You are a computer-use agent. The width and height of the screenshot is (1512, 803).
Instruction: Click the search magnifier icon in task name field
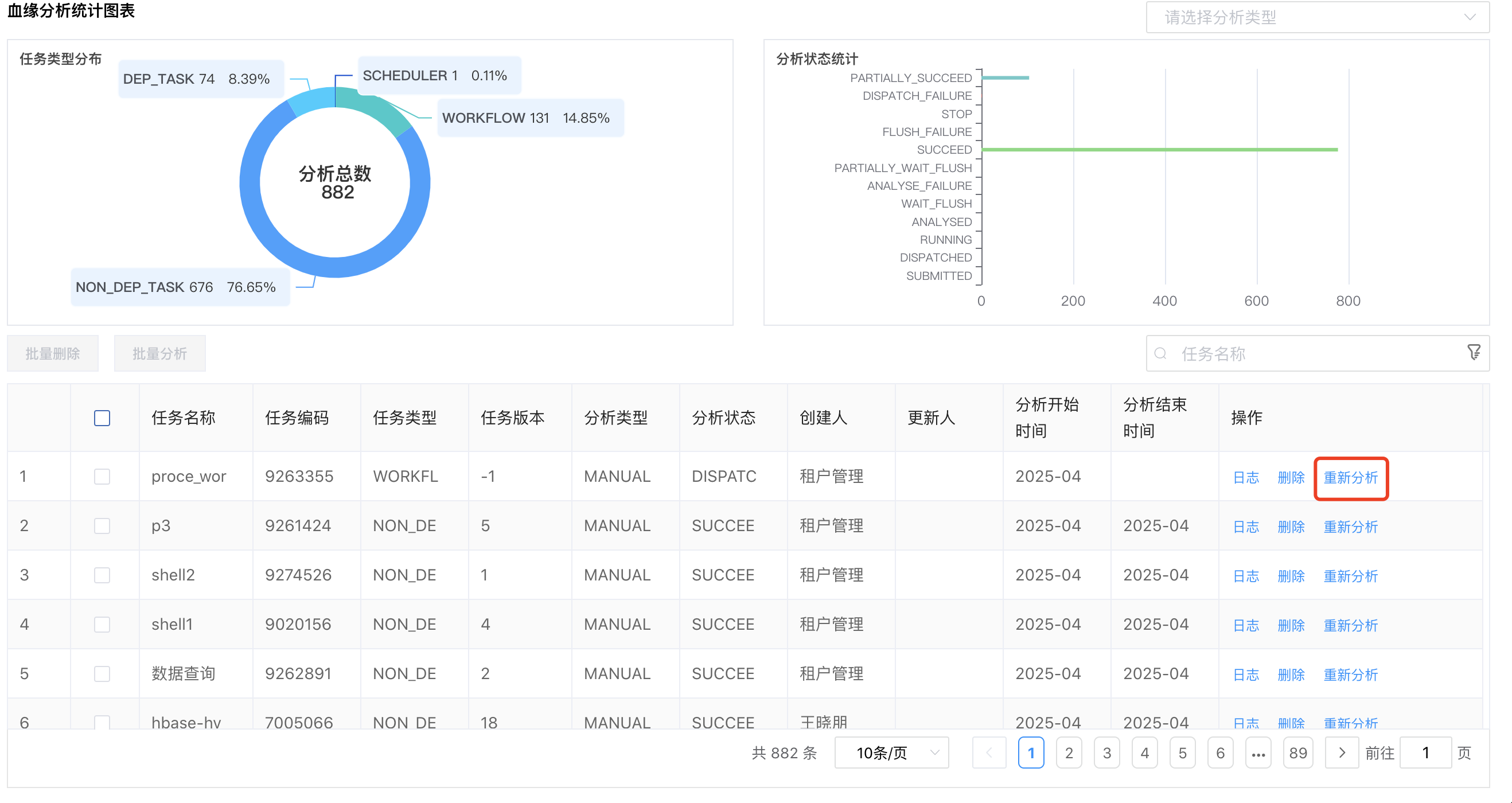coord(1161,353)
